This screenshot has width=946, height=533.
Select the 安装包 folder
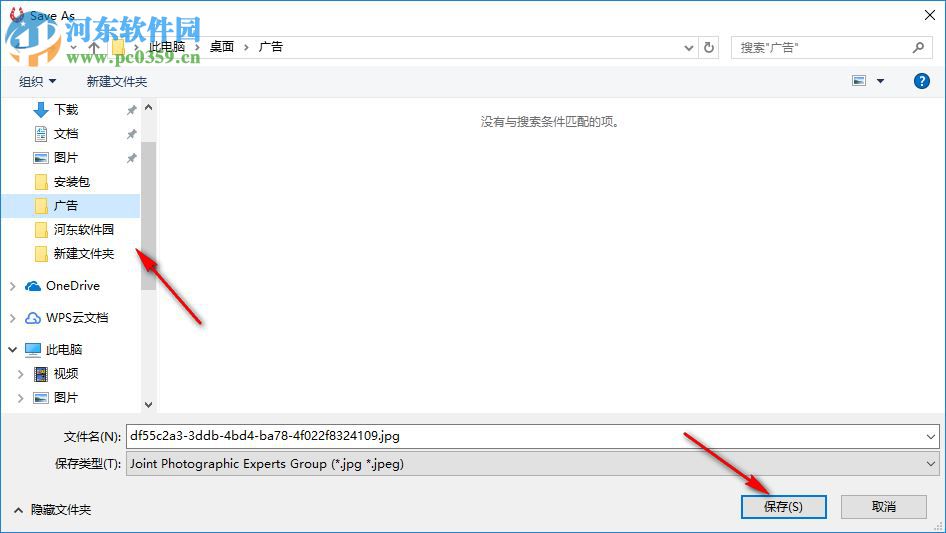(x=71, y=182)
